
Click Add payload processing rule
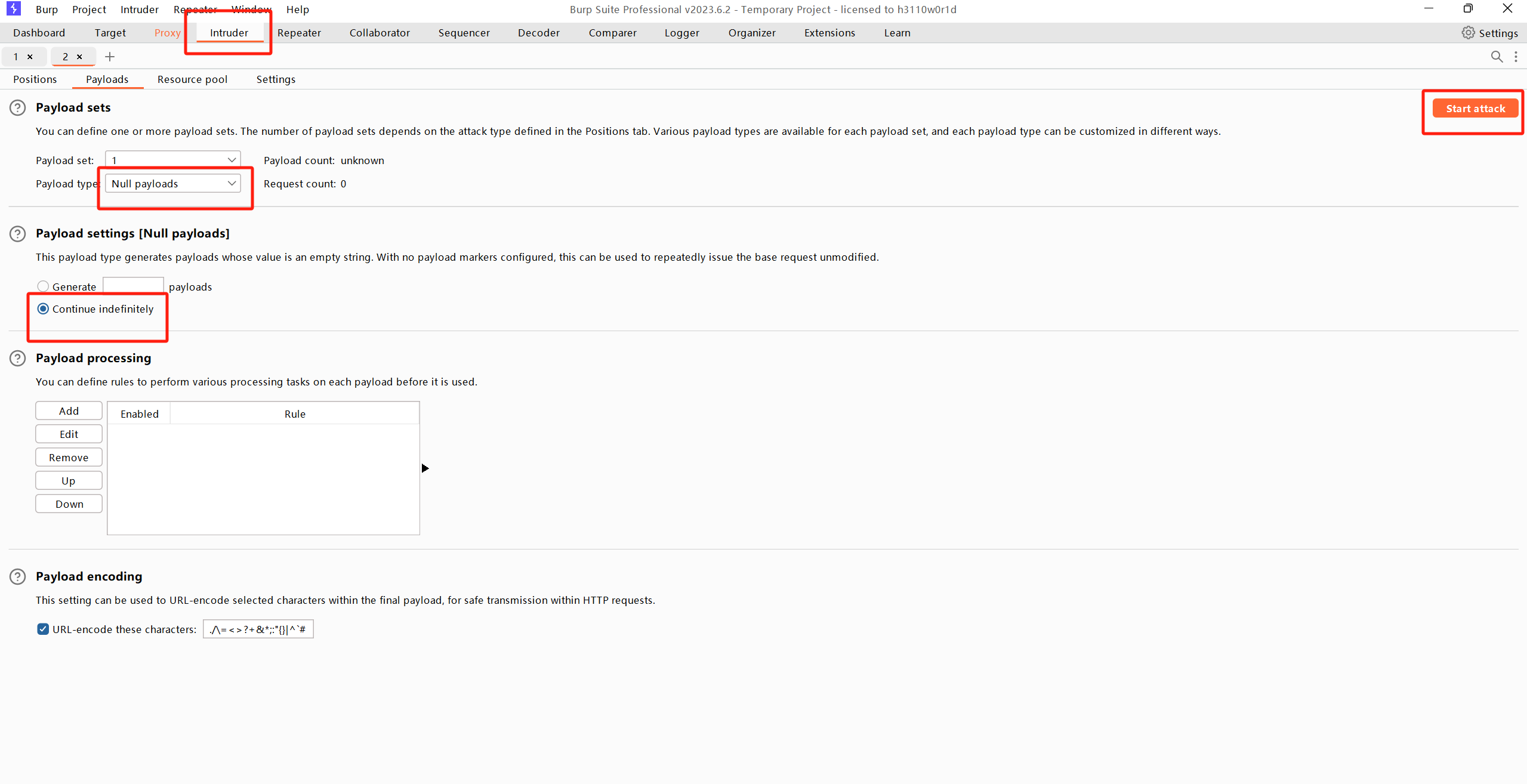(69, 411)
